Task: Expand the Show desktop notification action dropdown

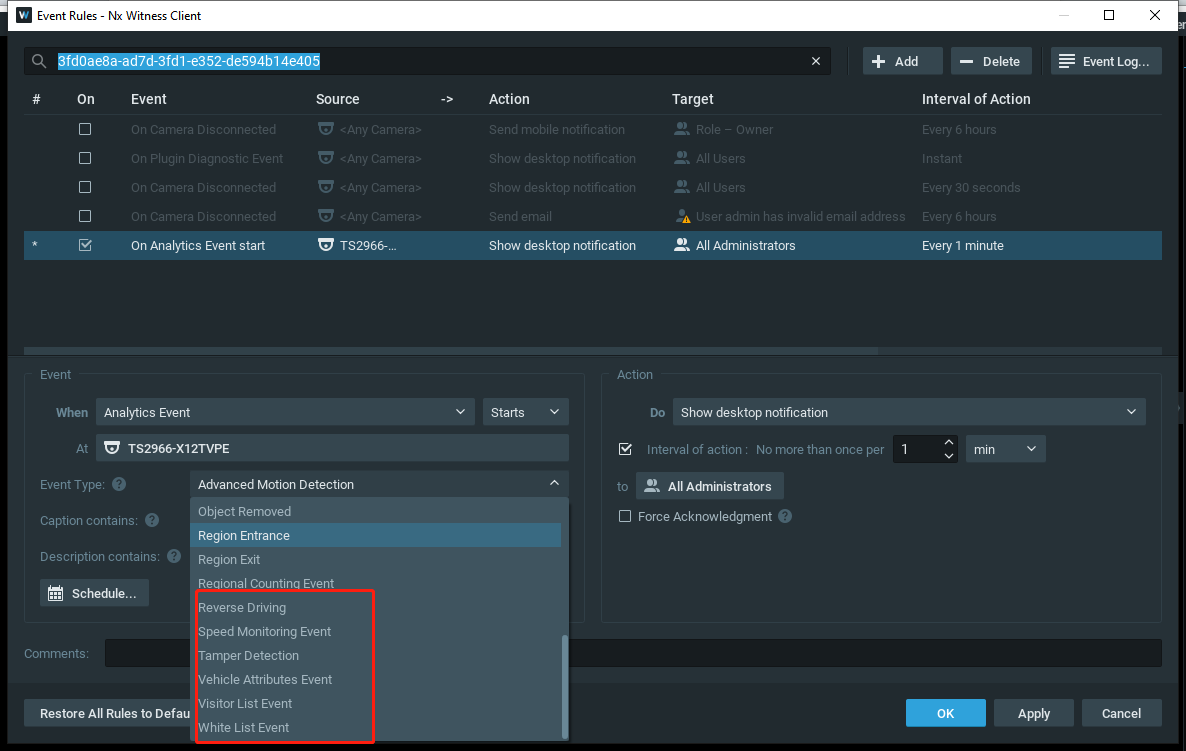Action: point(908,412)
